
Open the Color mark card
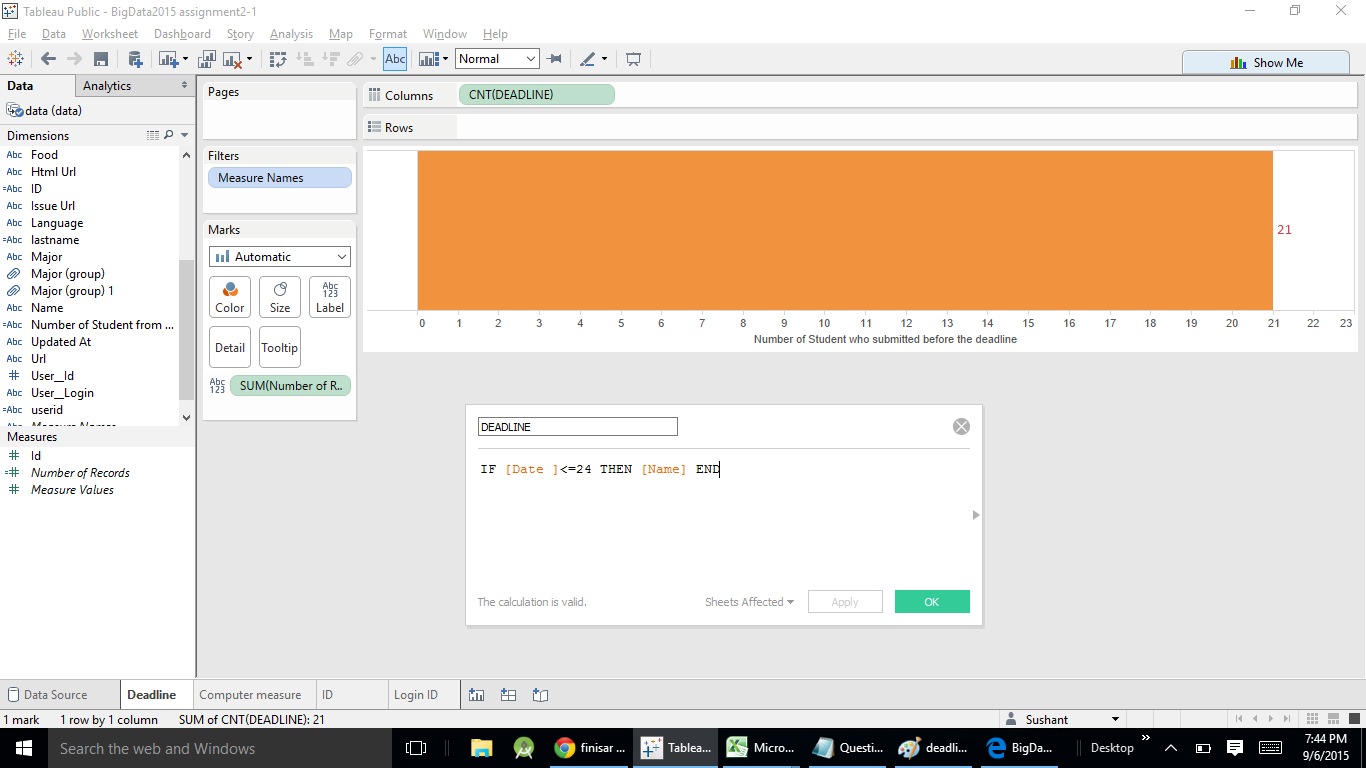[x=230, y=297]
